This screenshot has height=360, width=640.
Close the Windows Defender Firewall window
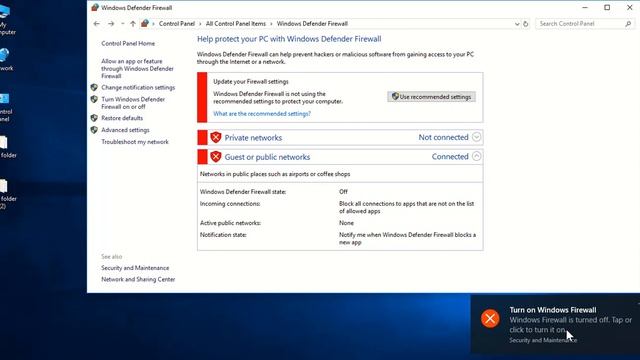tap(629, 7)
